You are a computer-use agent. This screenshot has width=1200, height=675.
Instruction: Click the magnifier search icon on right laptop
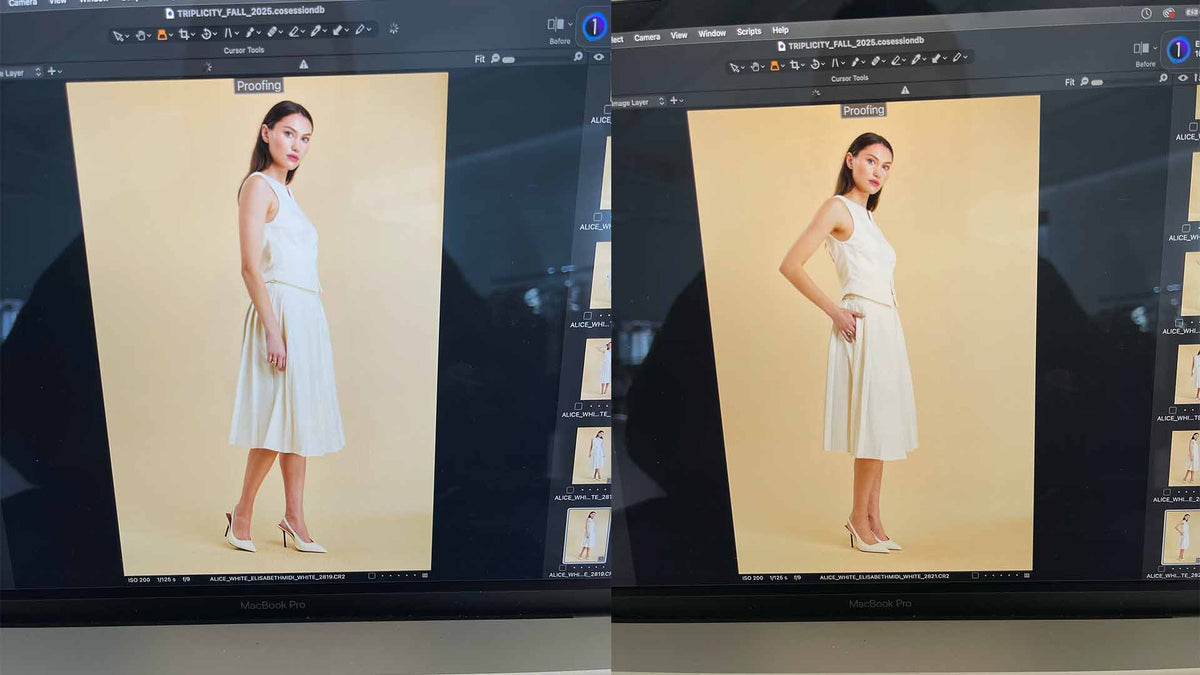(x=1163, y=78)
